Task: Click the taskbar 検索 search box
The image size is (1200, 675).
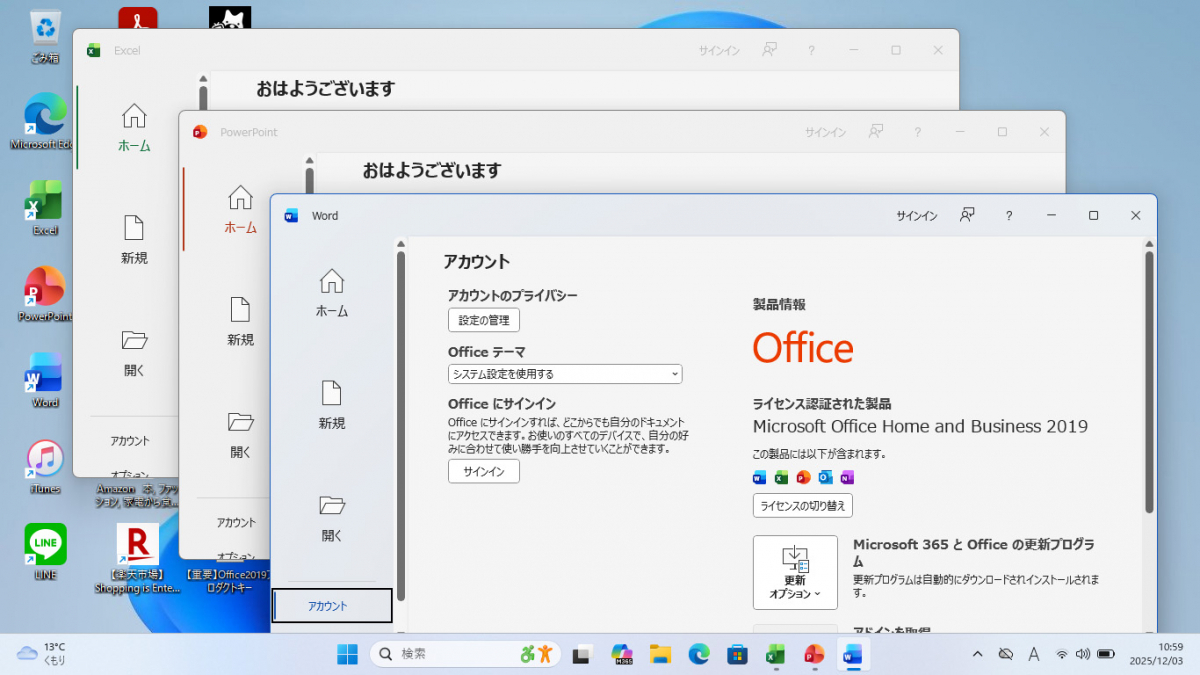Action: click(x=465, y=654)
